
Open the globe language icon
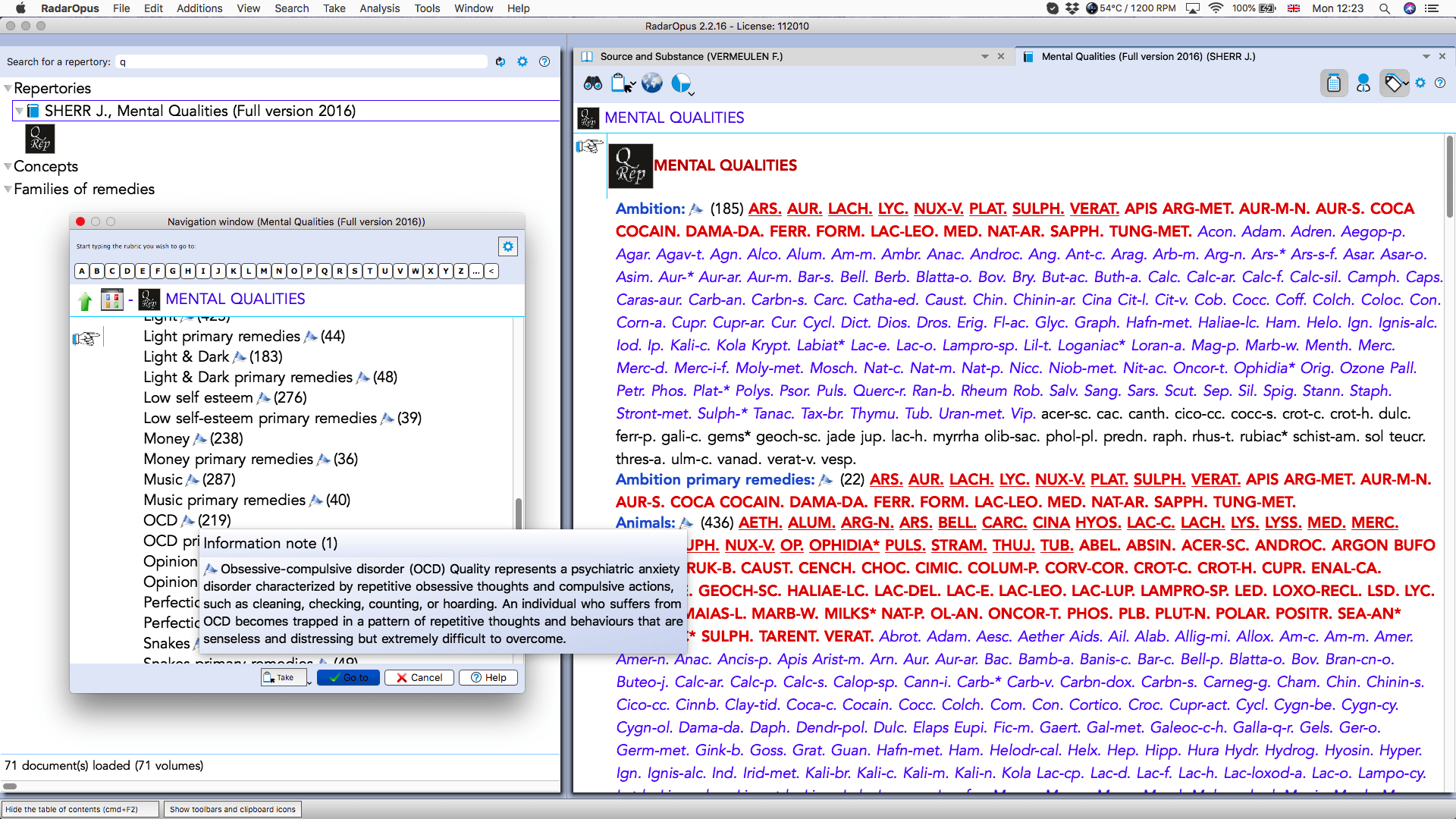651,83
